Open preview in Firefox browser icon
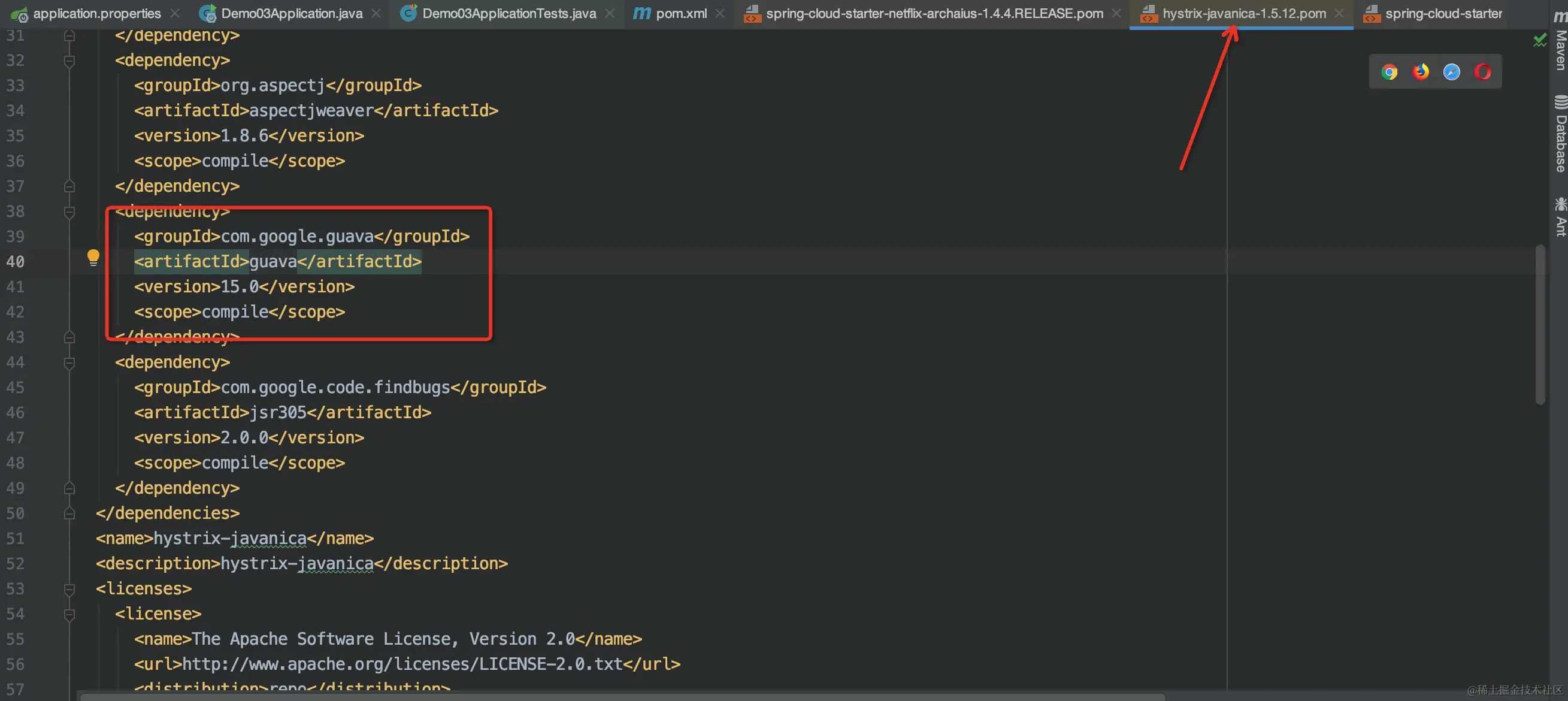 pos(1421,72)
